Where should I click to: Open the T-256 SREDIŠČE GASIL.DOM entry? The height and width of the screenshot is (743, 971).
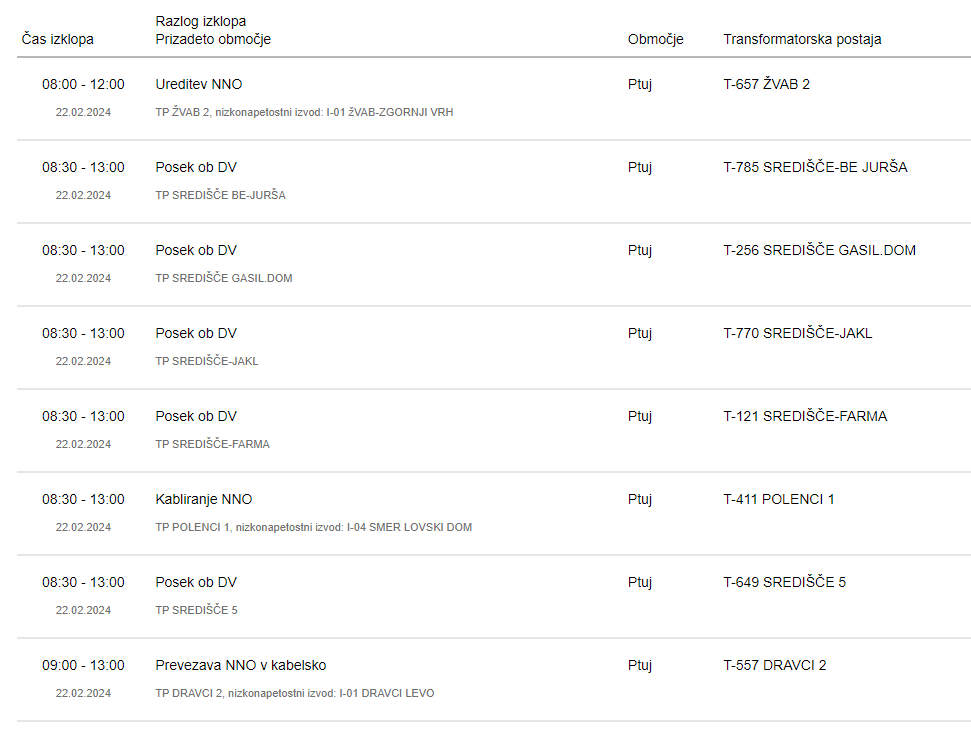pos(819,250)
